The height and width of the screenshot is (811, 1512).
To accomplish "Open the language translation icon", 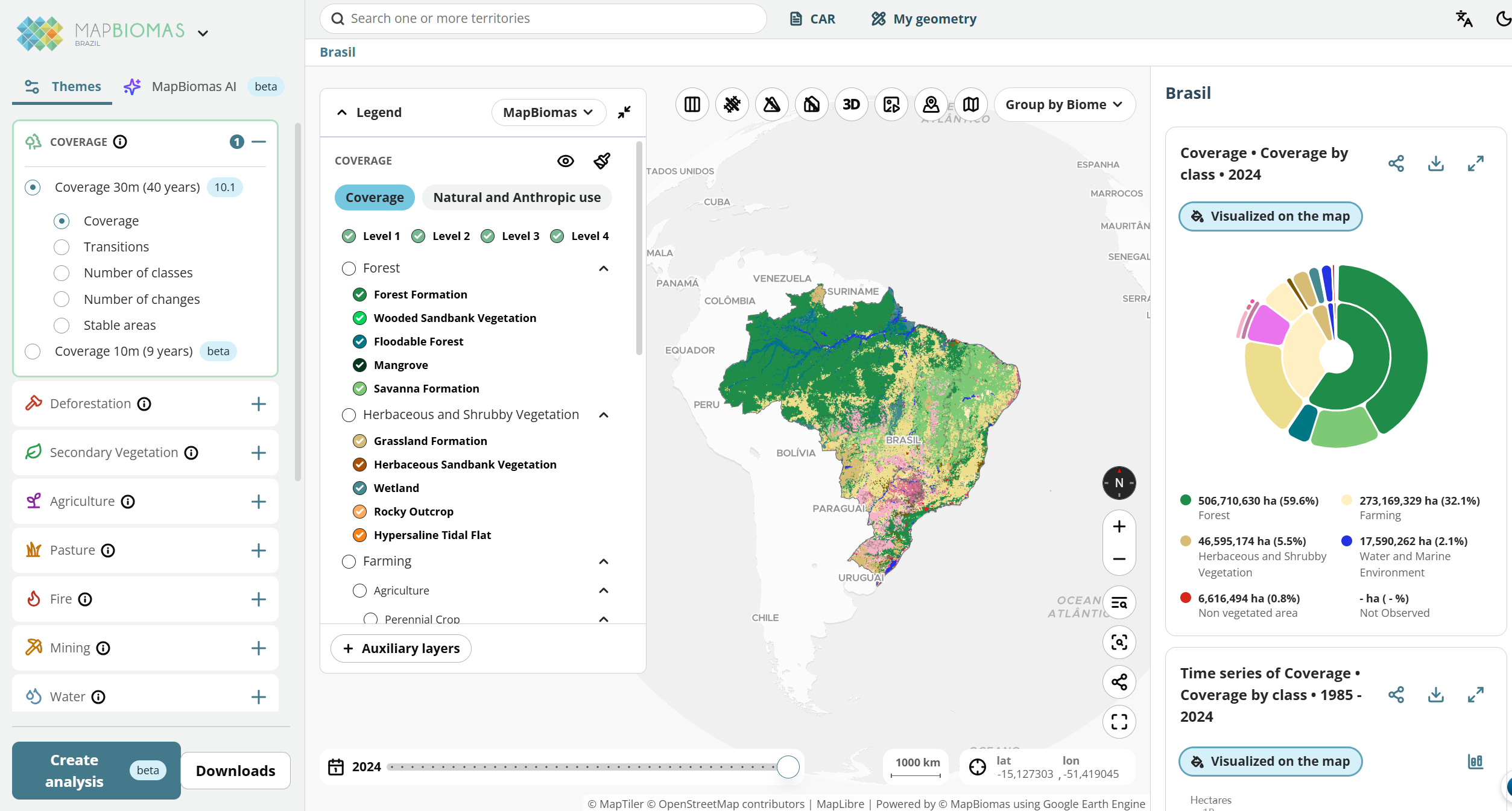I will click(1464, 19).
